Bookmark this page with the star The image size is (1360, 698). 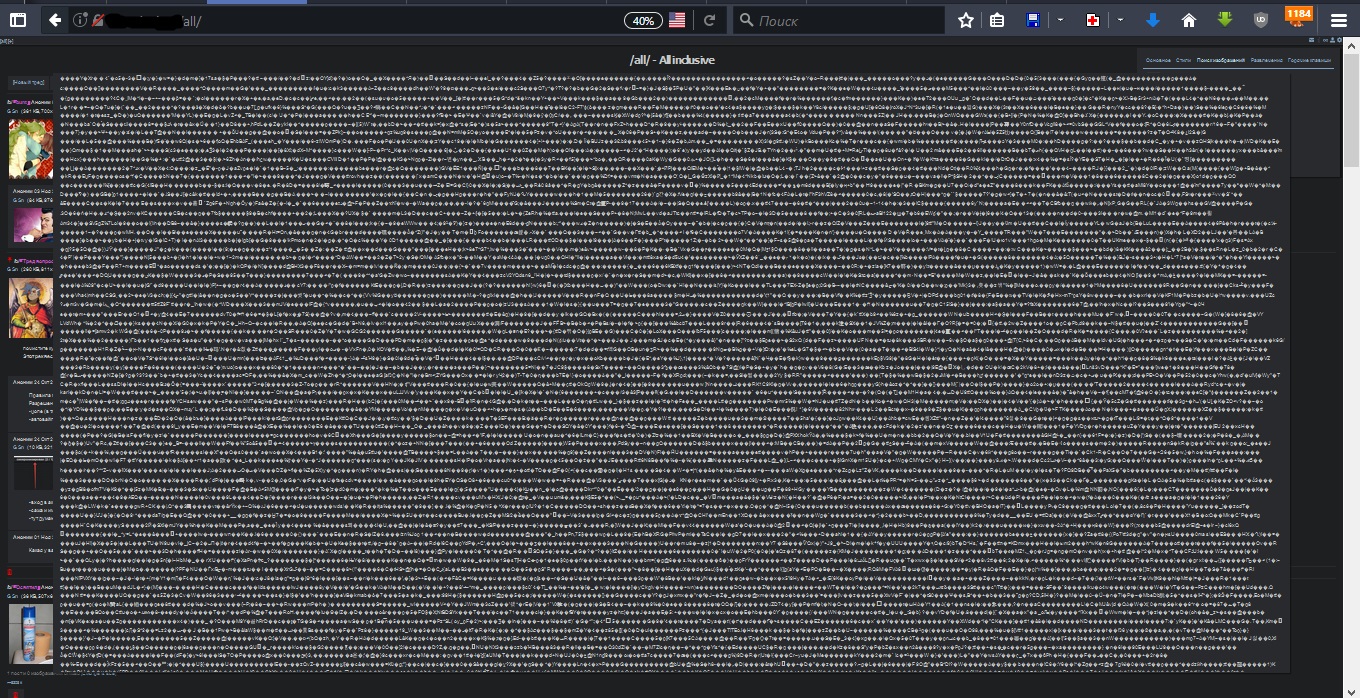pos(966,20)
